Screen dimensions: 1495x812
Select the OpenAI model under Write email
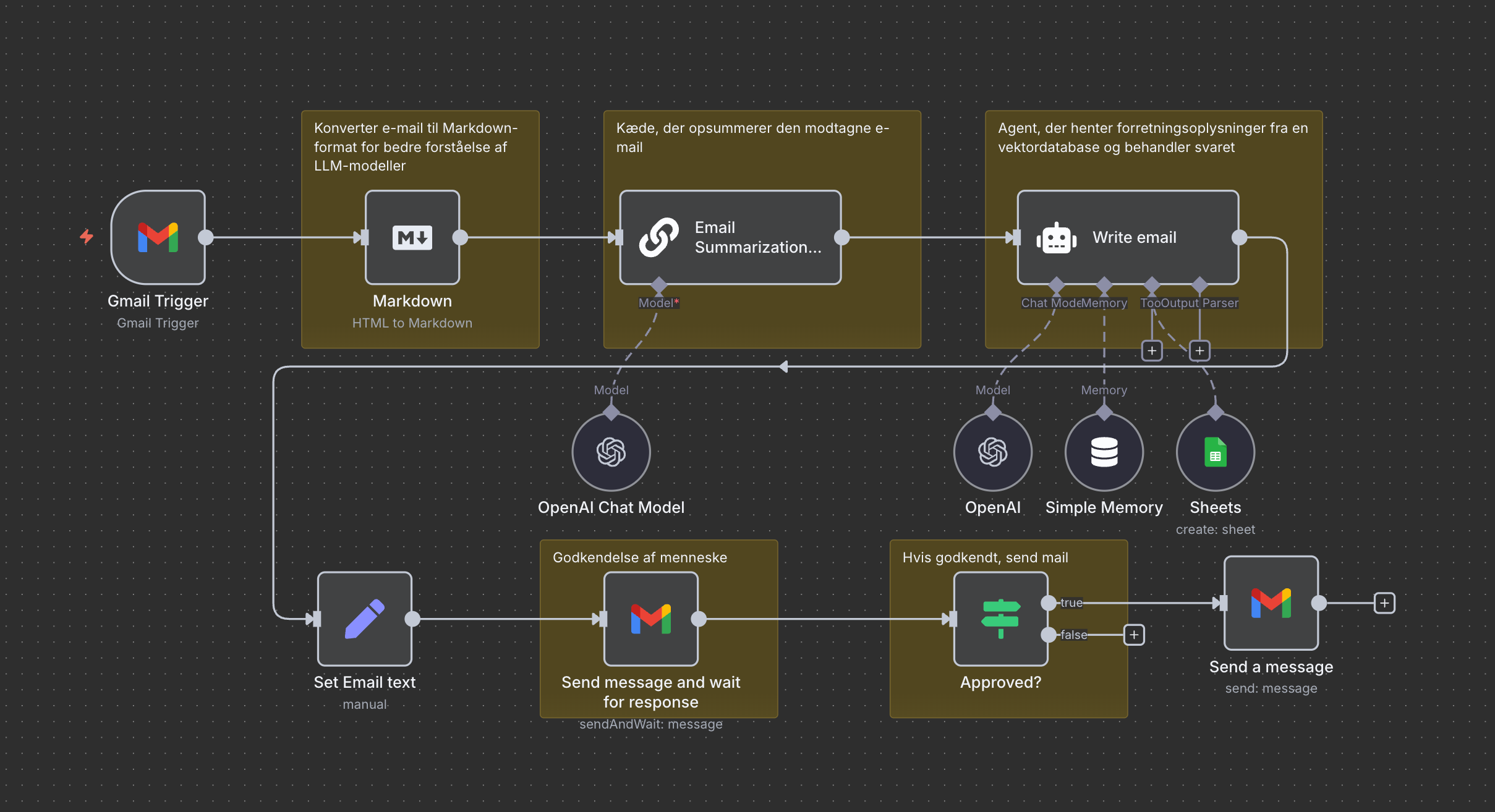[992, 452]
